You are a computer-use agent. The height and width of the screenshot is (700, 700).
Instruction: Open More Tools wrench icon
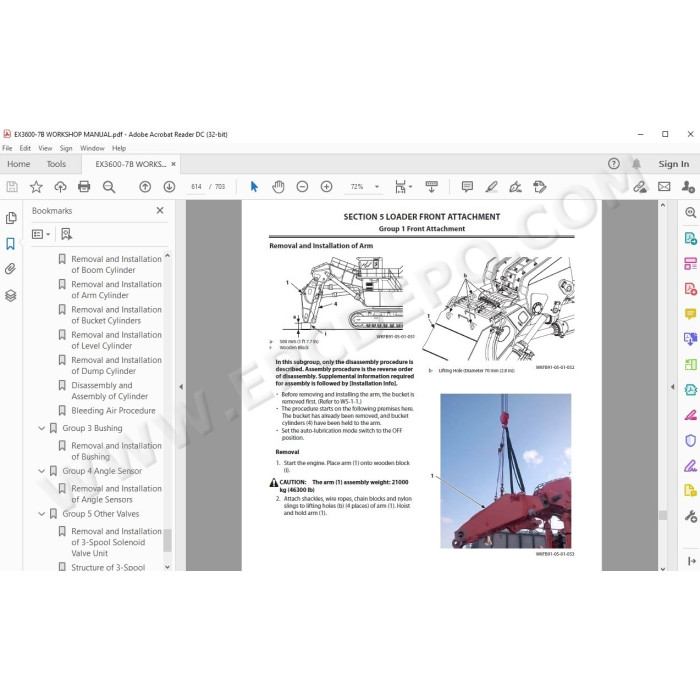click(690, 517)
